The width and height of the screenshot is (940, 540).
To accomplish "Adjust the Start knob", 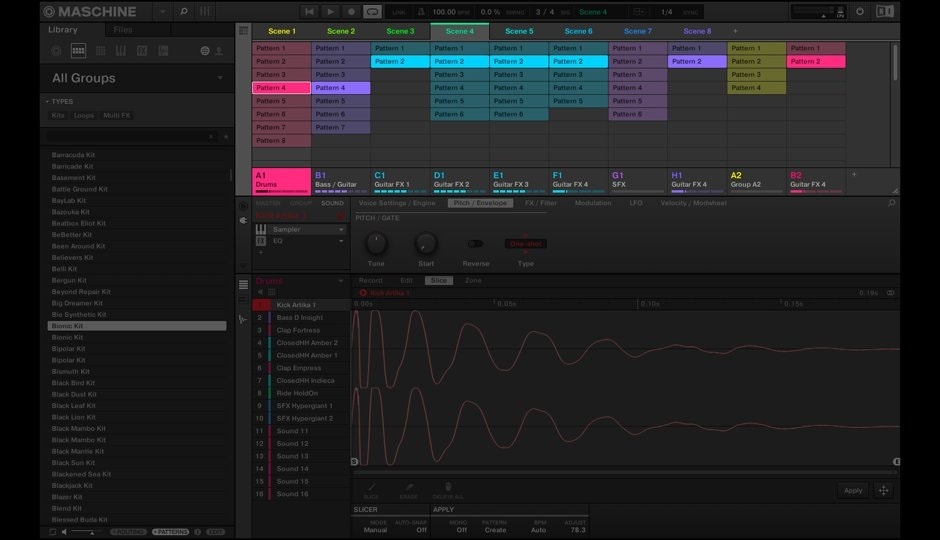I will (x=426, y=243).
